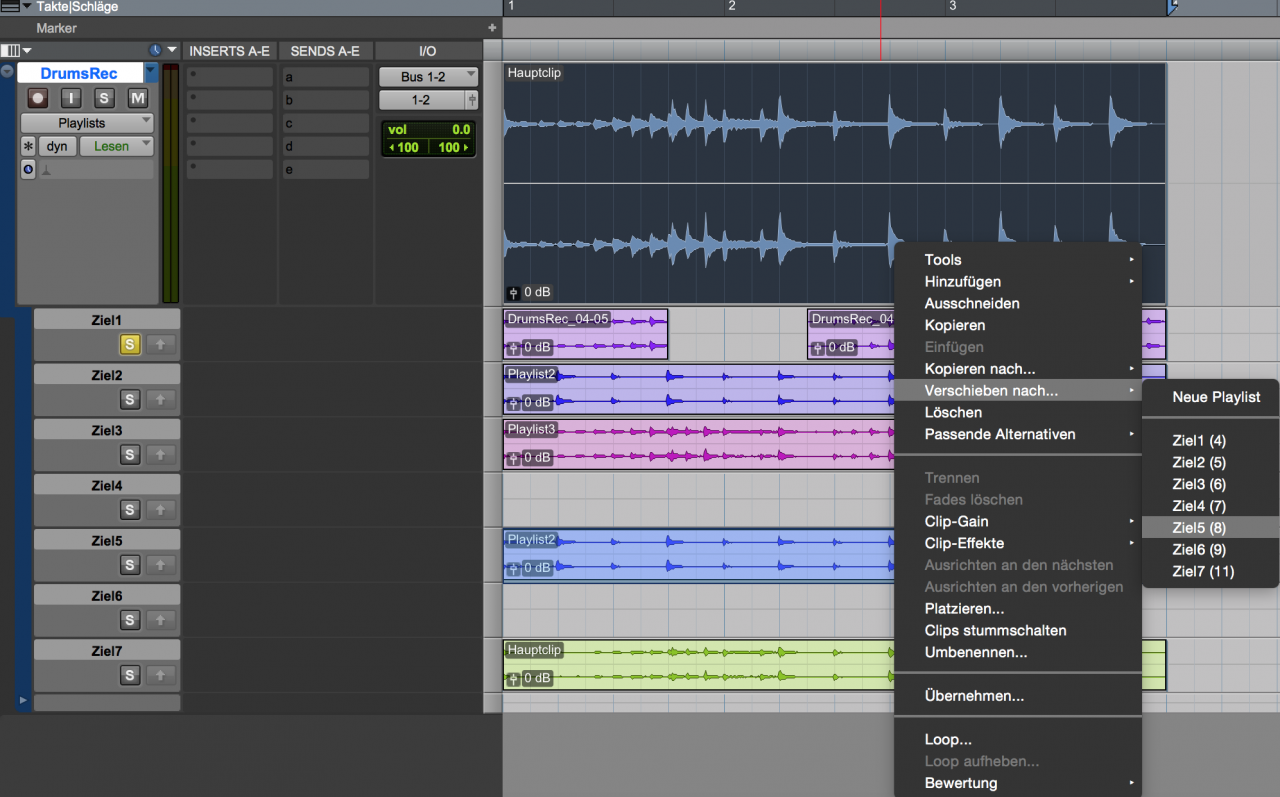Select Neue Playlist from the submenu
Screen dimensions: 1280x797
tap(1216, 397)
